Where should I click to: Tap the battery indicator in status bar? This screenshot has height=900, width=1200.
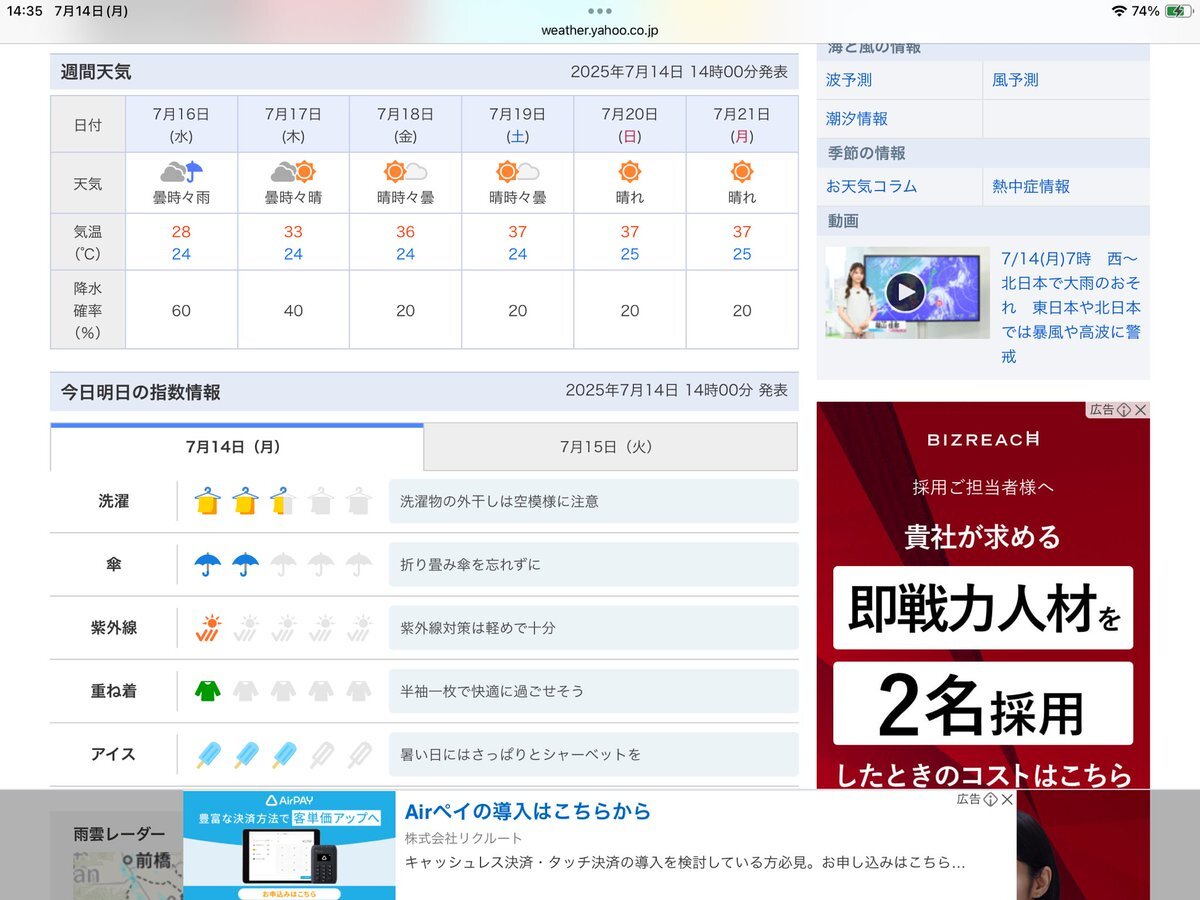pos(1178,11)
